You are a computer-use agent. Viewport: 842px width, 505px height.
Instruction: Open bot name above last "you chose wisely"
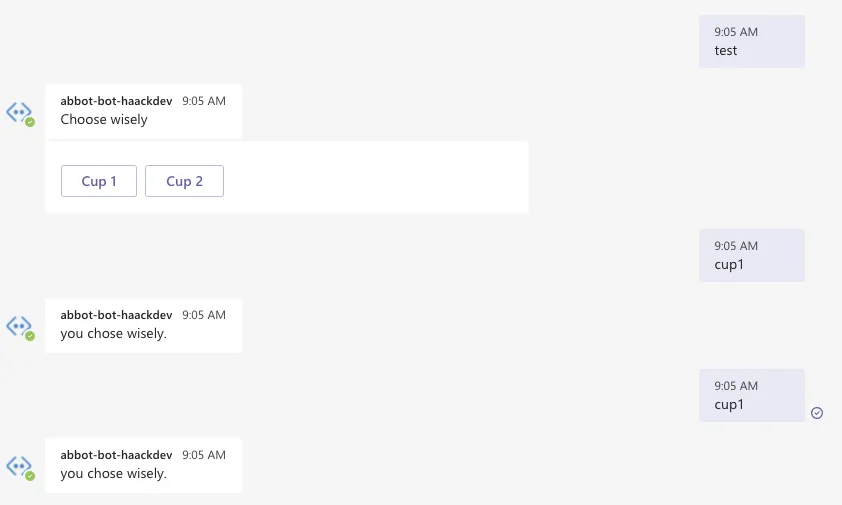point(116,455)
